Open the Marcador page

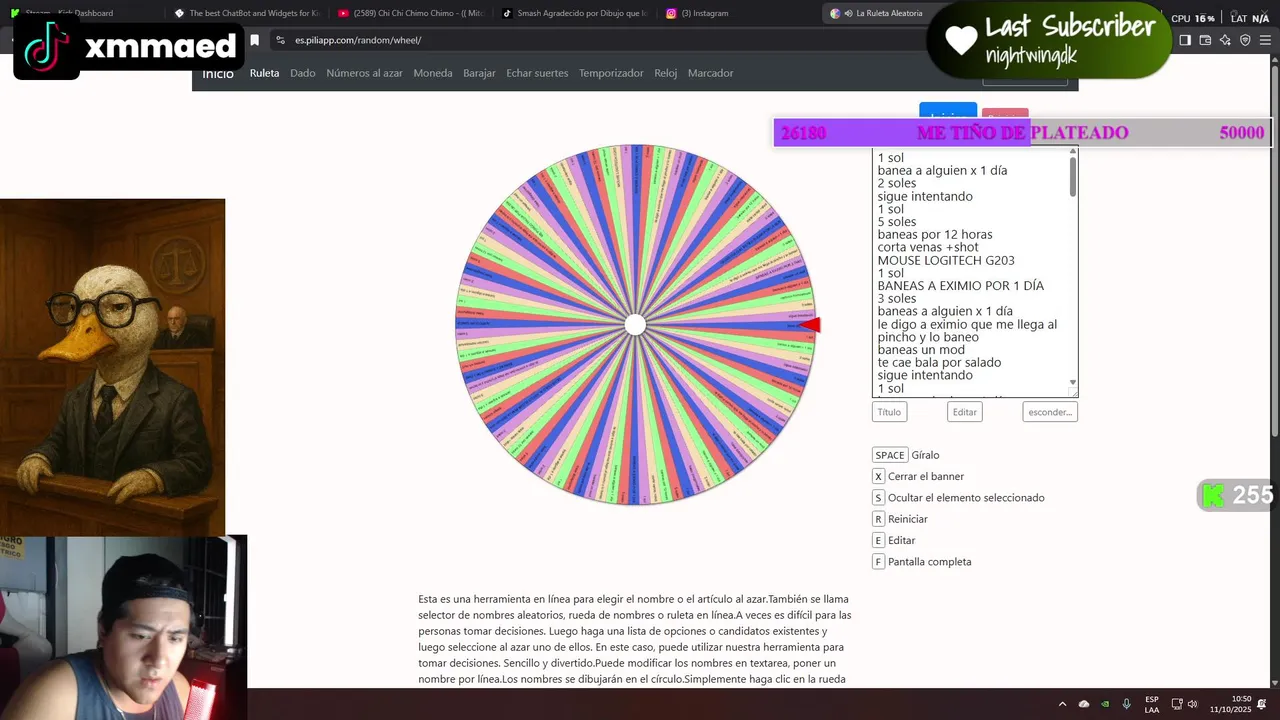click(710, 73)
